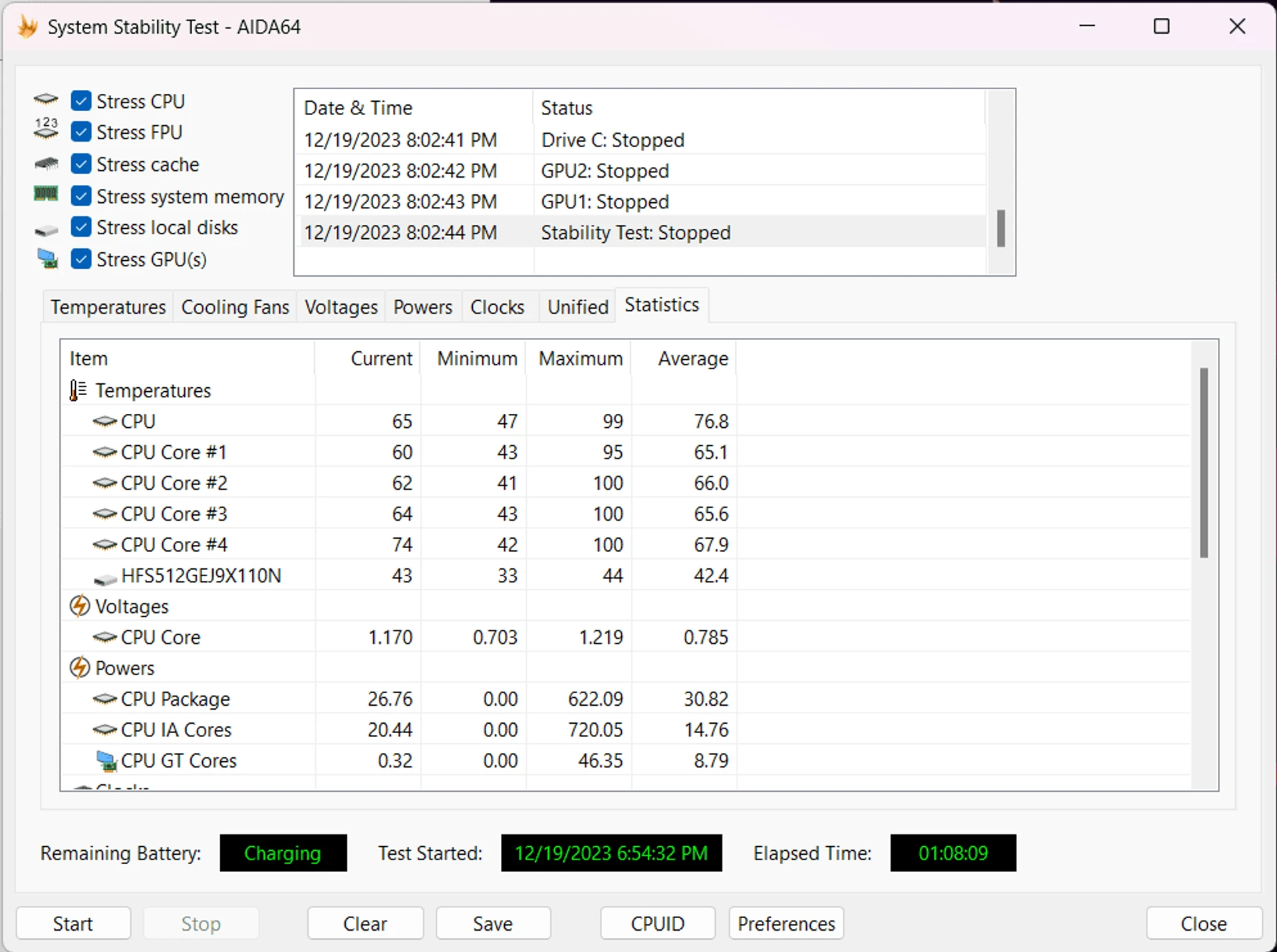Save the stability test results
This screenshot has width=1277, height=952.
pos(493,923)
